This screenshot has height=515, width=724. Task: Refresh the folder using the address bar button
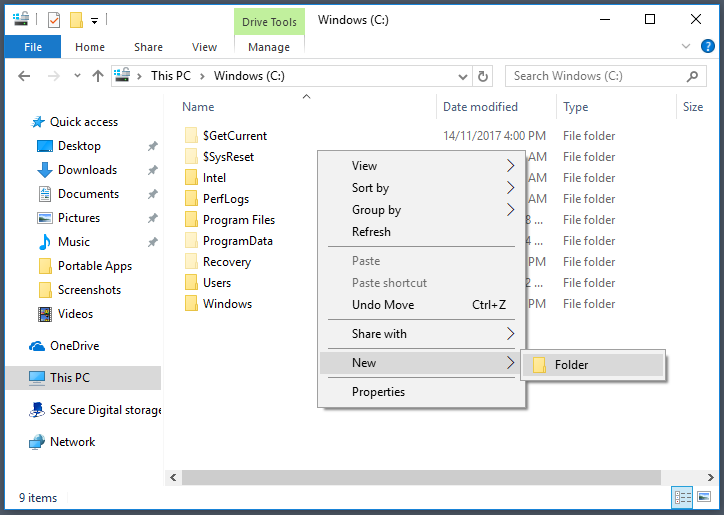[x=483, y=76]
